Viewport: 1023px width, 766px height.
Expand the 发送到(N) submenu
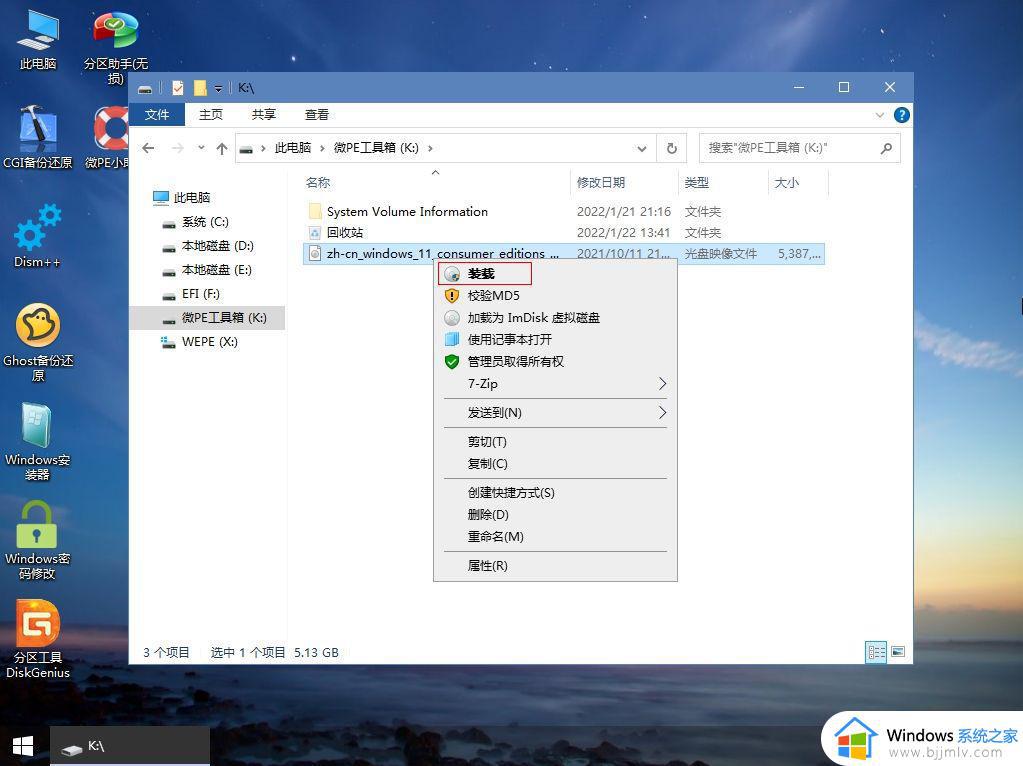pos(555,412)
